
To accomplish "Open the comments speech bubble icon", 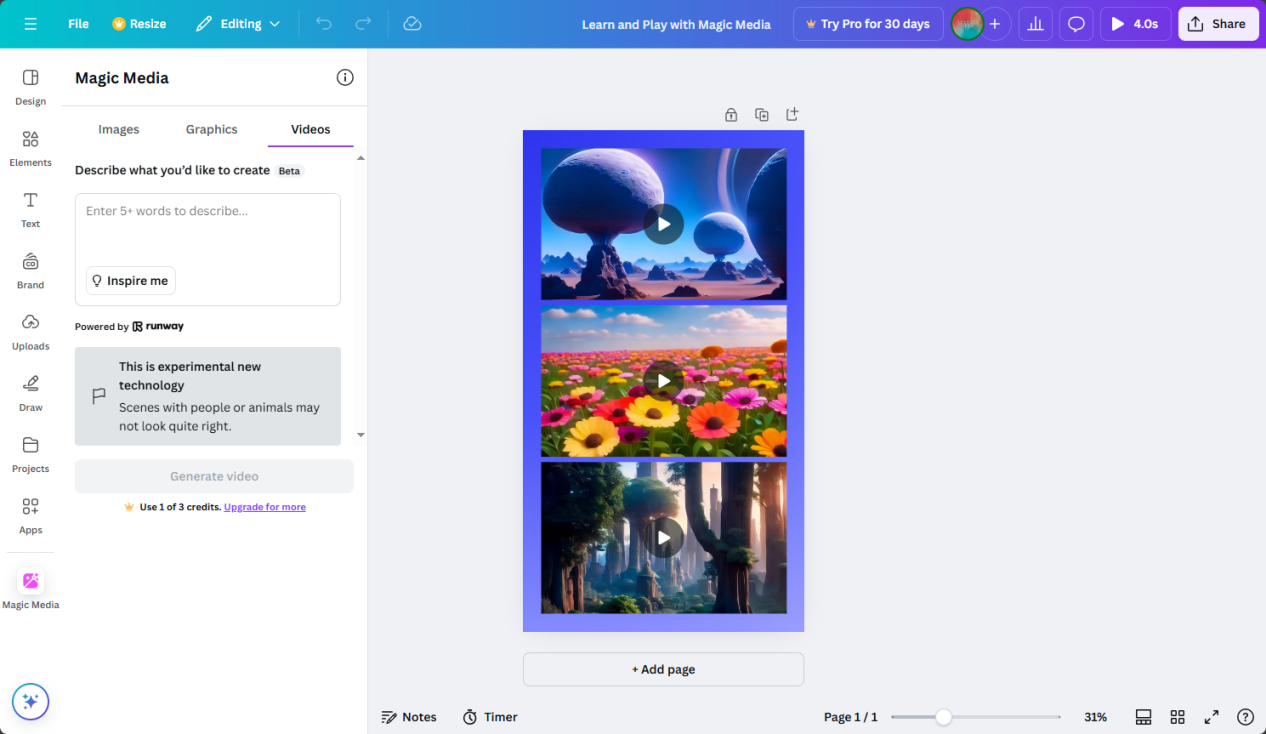I will [1076, 24].
